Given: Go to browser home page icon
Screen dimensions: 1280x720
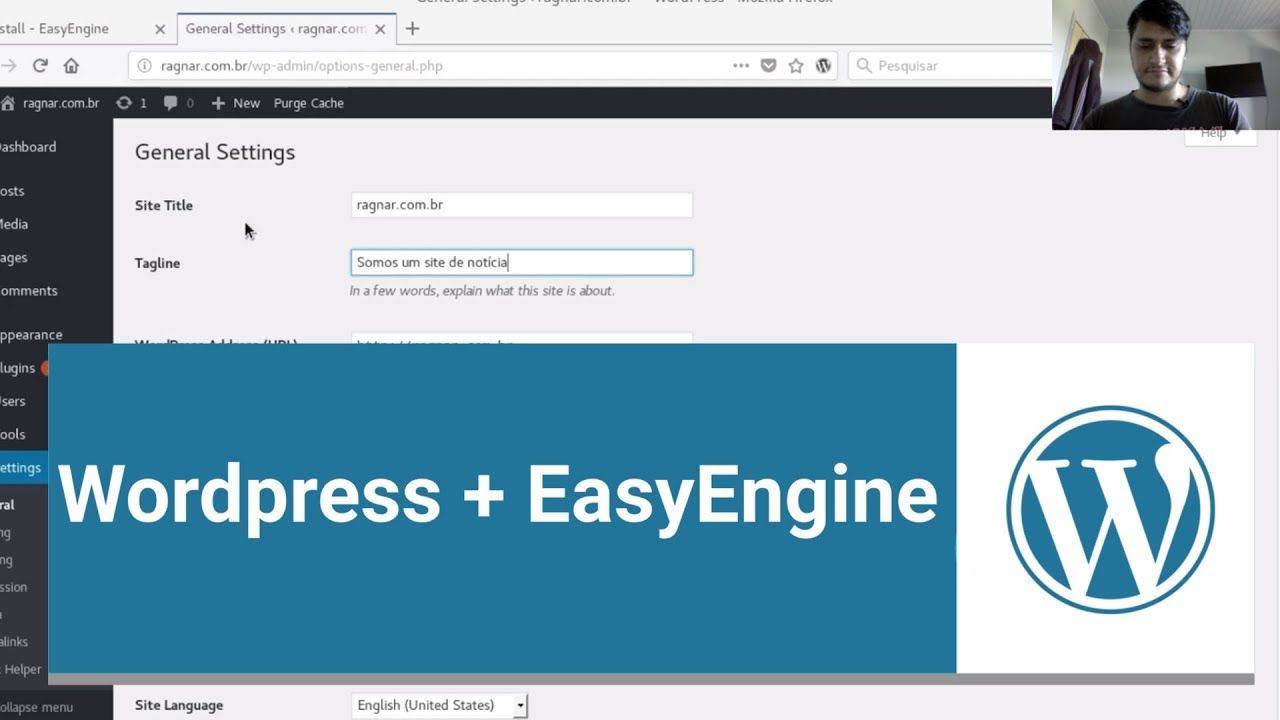Looking at the screenshot, I should (x=71, y=66).
